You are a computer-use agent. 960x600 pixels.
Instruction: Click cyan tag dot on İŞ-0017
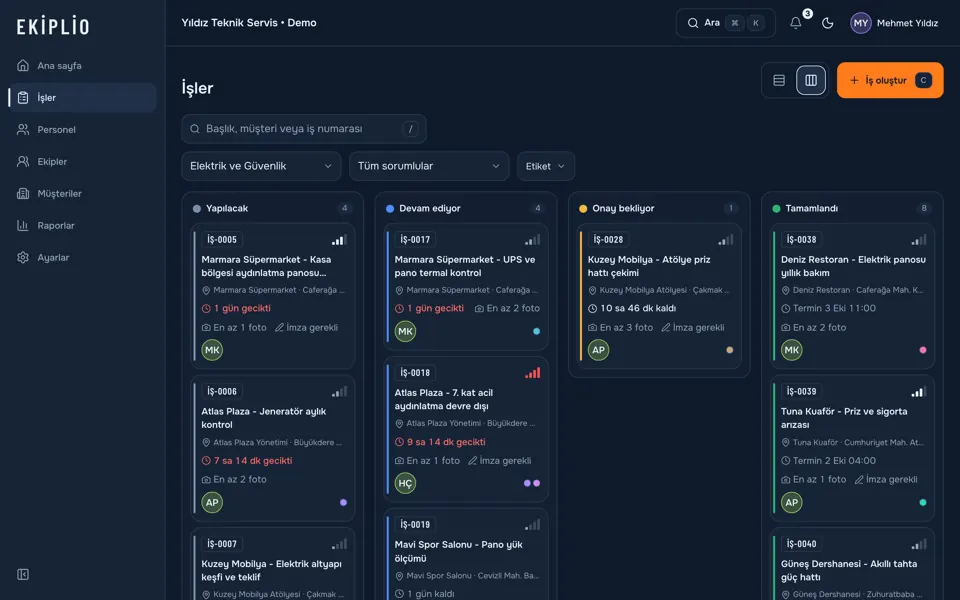point(536,331)
